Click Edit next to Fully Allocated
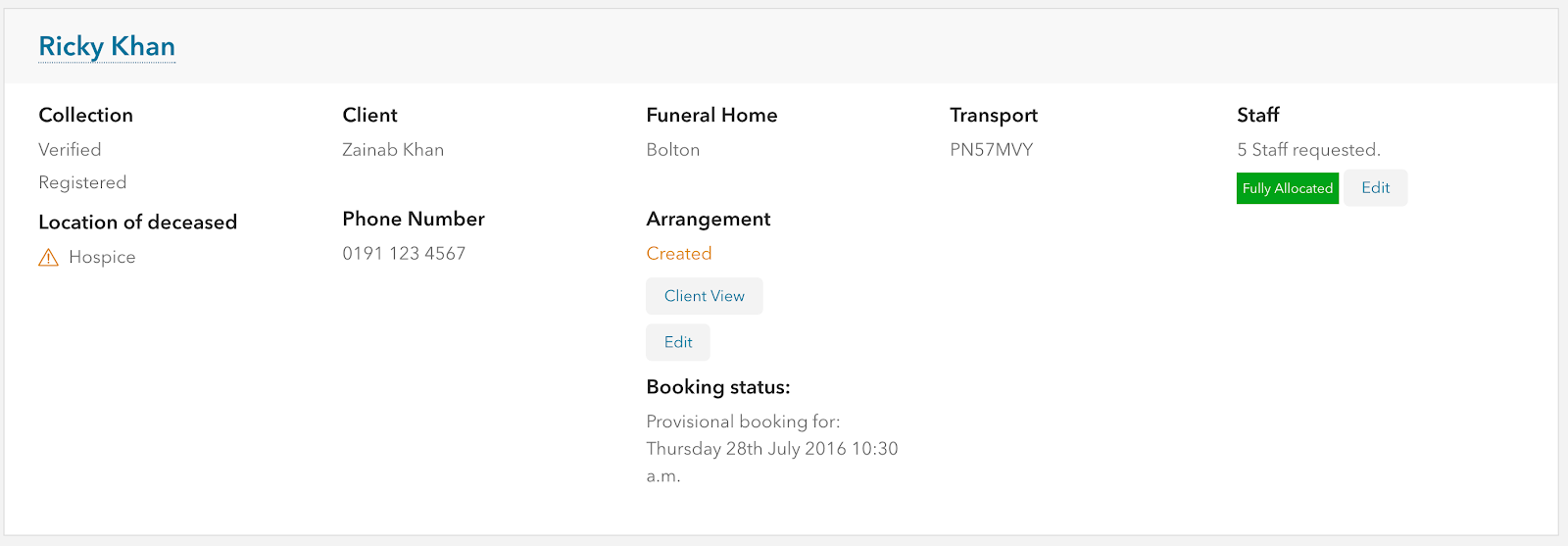This screenshot has width=1568, height=546. [1375, 188]
